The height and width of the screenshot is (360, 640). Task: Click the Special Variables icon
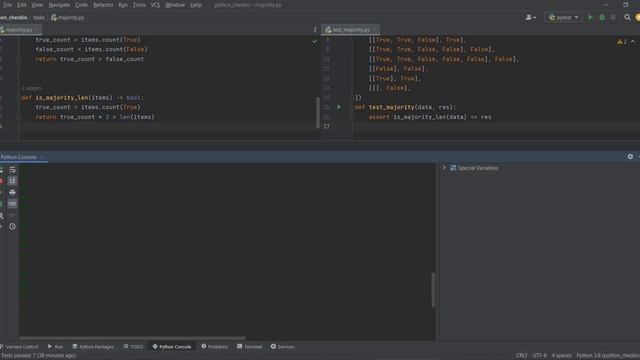(453, 168)
